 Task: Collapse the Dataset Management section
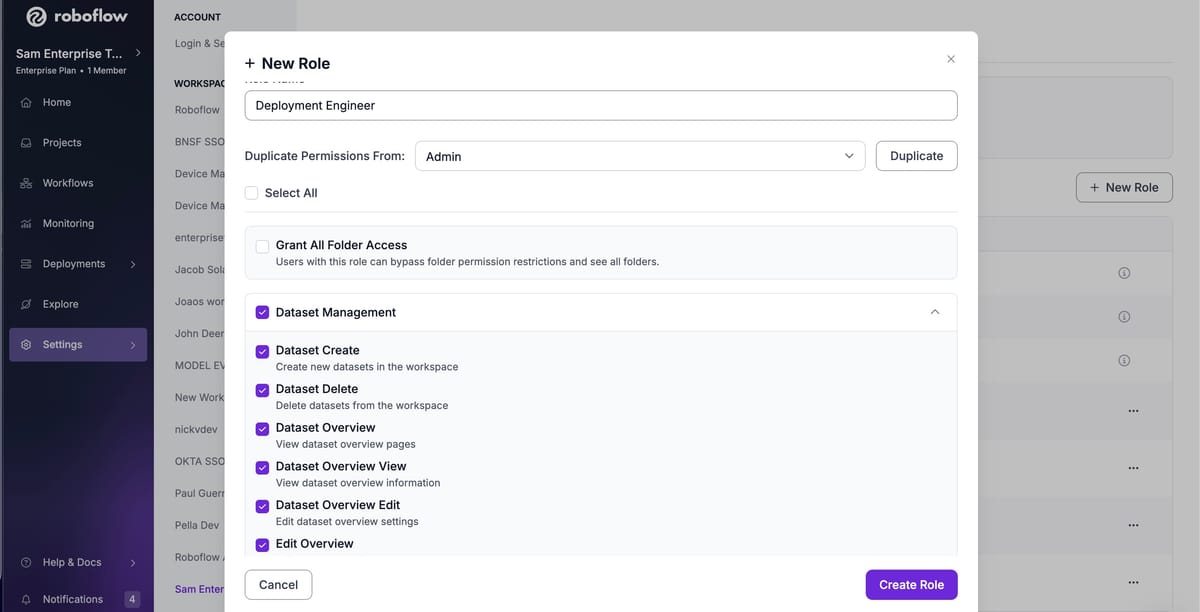[x=935, y=312]
